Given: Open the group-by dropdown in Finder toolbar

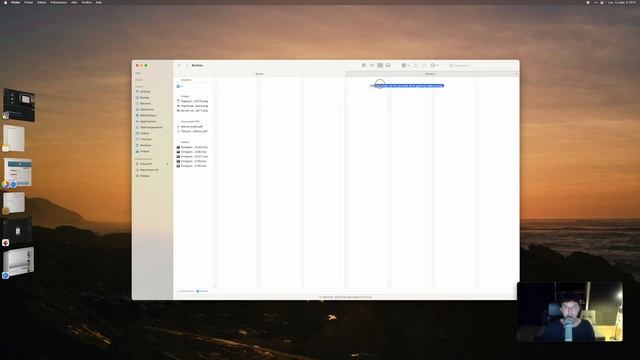Looking at the screenshot, I should tap(405, 65).
